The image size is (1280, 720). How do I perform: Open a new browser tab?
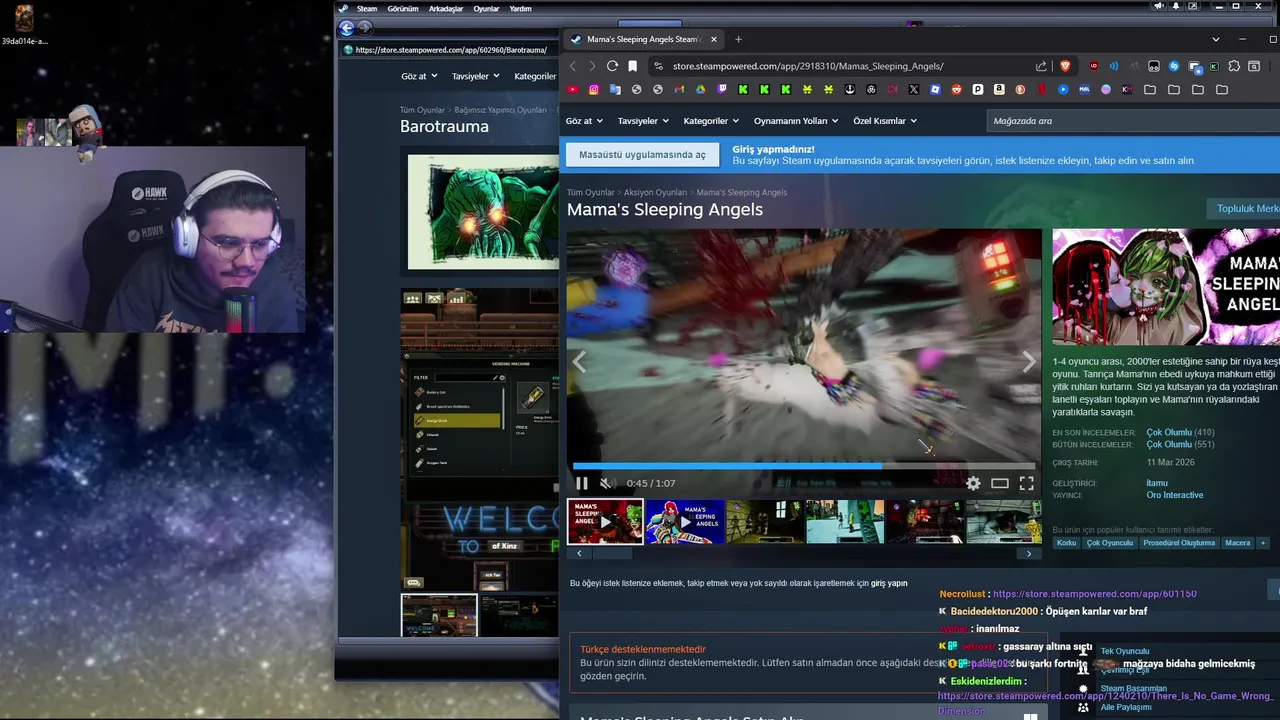click(738, 39)
